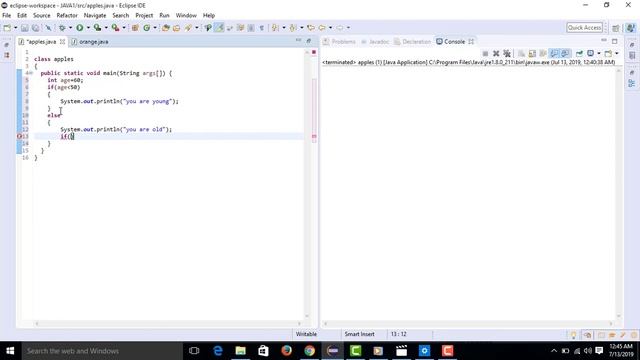Open the Debug dropdown arrow
Image resolution: width=640 pixels, height=360 pixels.
70,28
